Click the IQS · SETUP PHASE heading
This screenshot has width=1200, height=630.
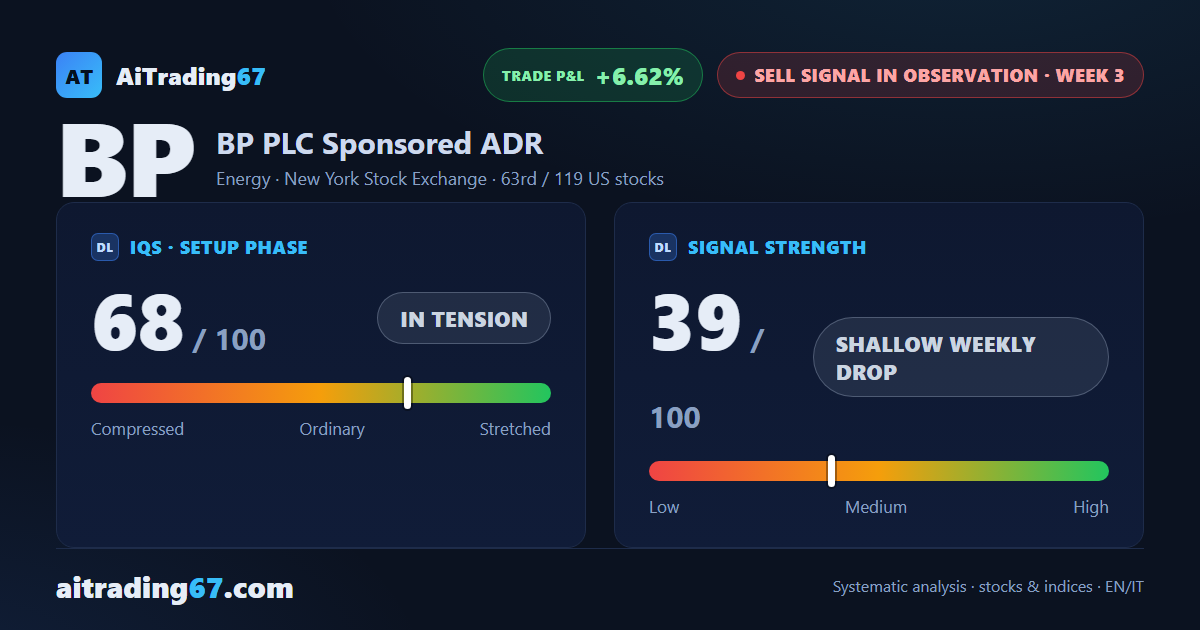(219, 247)
